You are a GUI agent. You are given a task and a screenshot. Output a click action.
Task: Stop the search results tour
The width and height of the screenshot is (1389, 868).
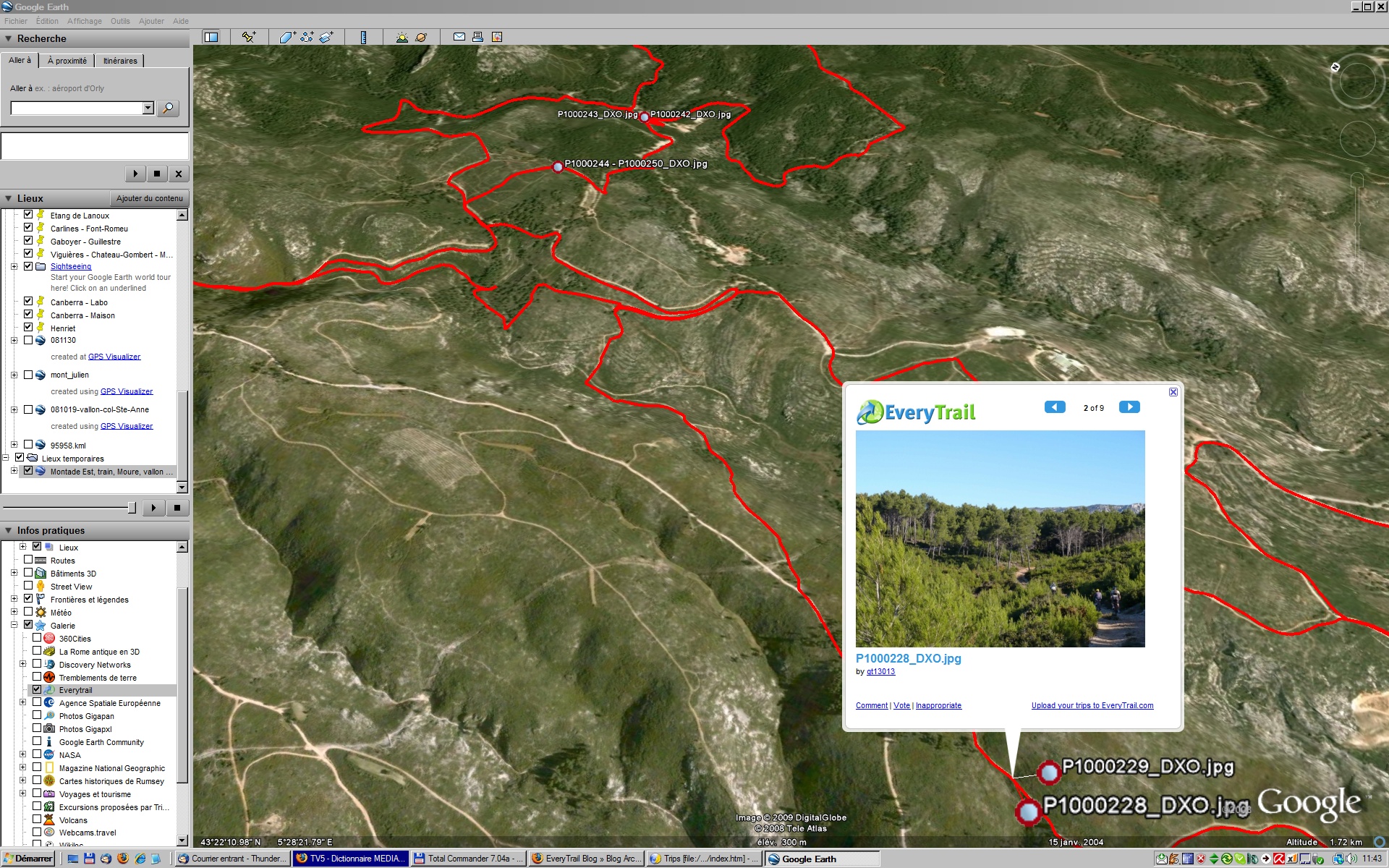tap(157, 174)
